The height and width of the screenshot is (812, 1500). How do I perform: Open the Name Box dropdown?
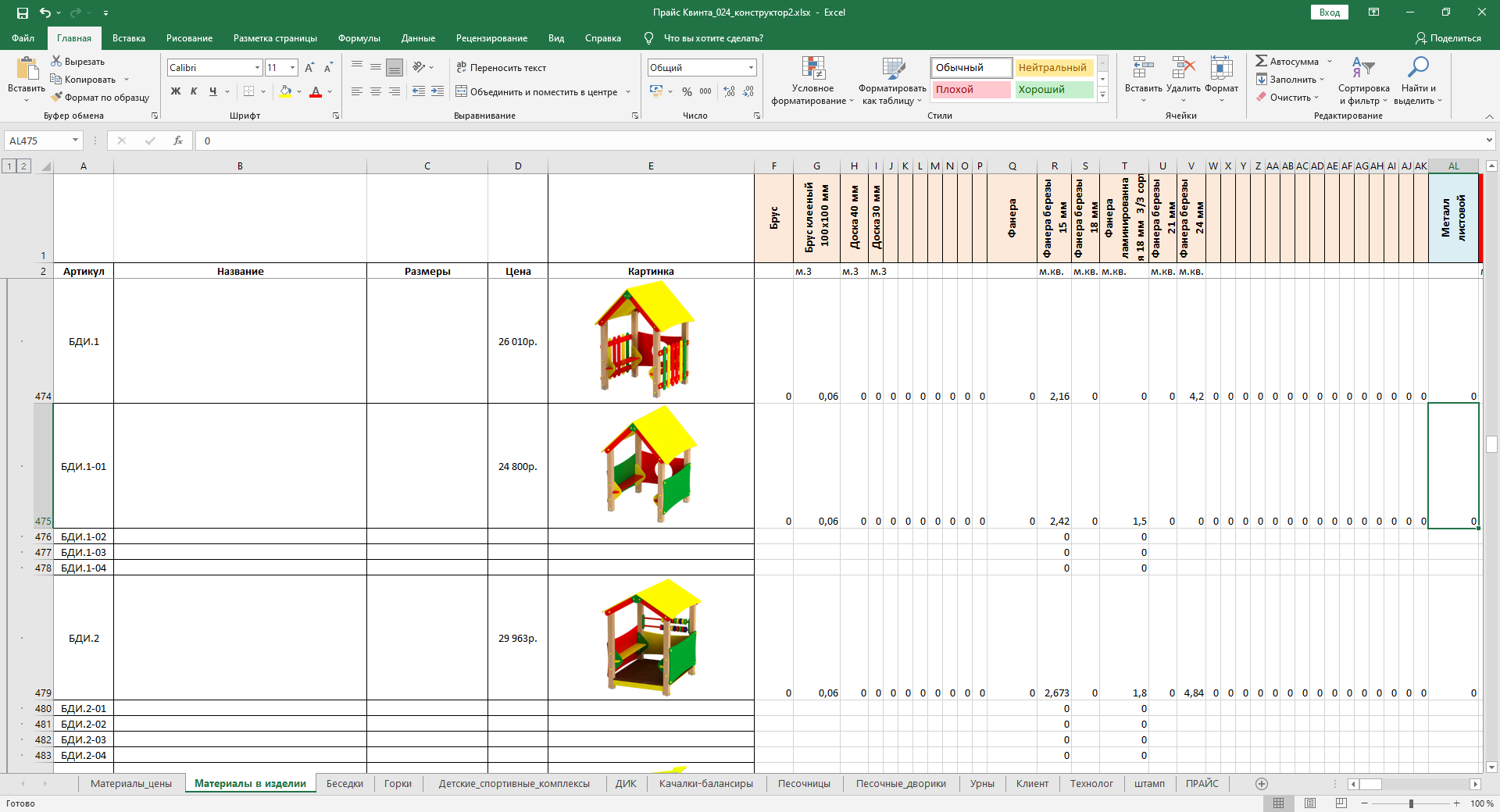pos(76,141)
